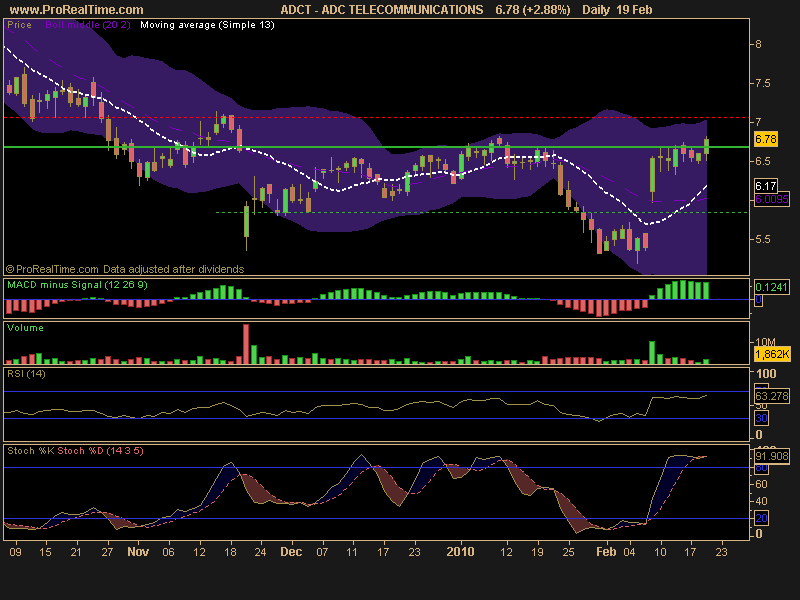Select the Boll middle (20 2) legend
800x600 pixels.
pyautogui.click(x=88, y=24)
